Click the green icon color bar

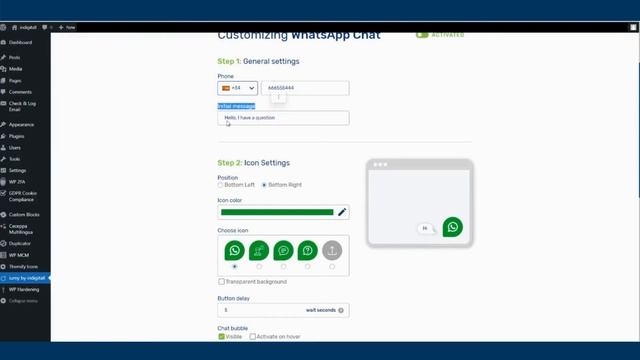pos(277,212)
